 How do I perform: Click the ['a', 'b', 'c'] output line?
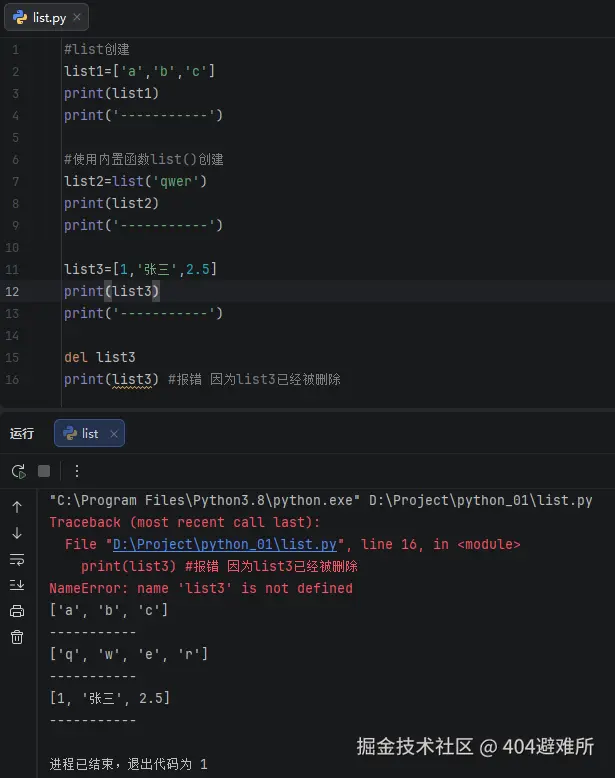coord(109,610)
